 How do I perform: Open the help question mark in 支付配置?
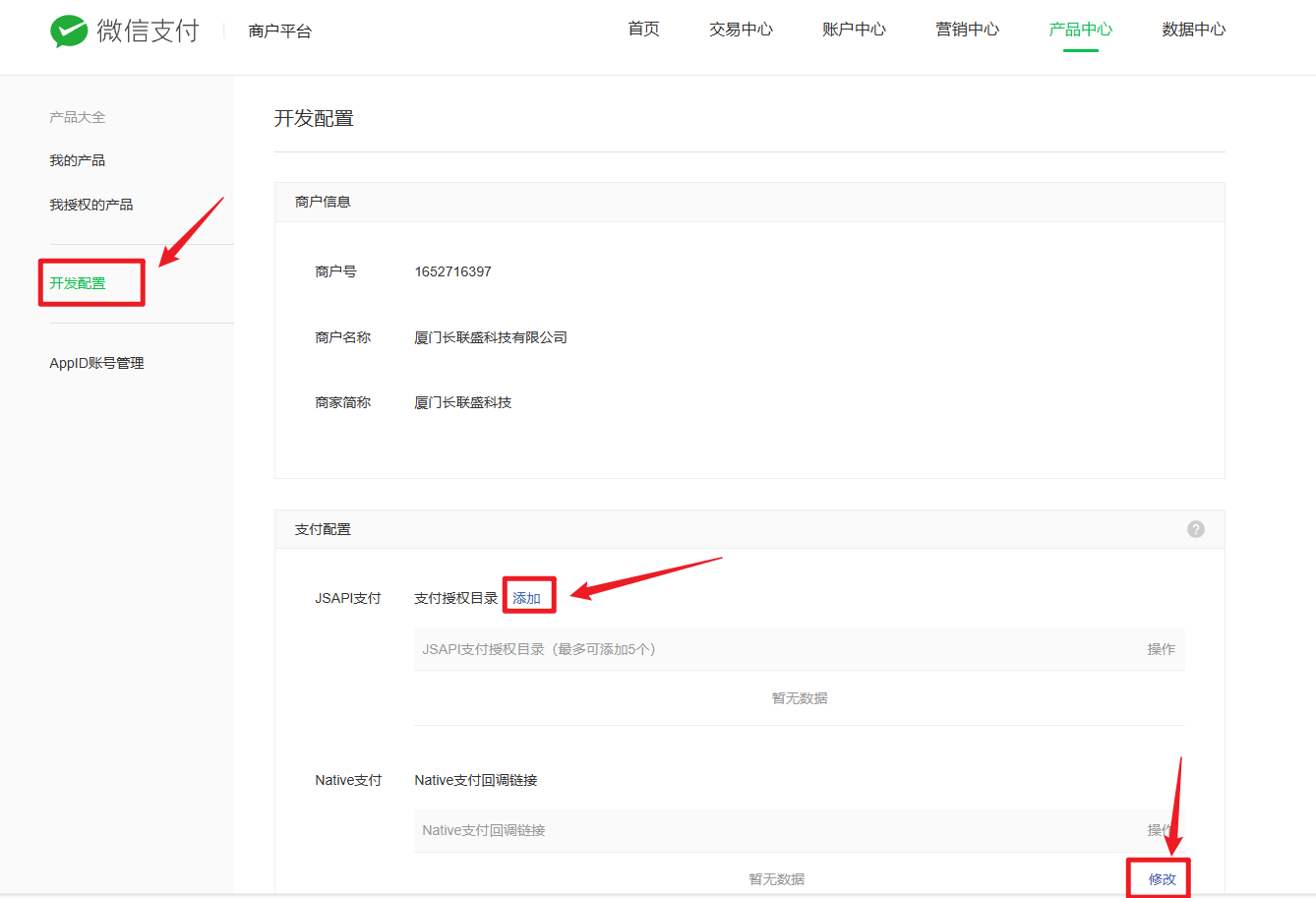point(1195,529)
